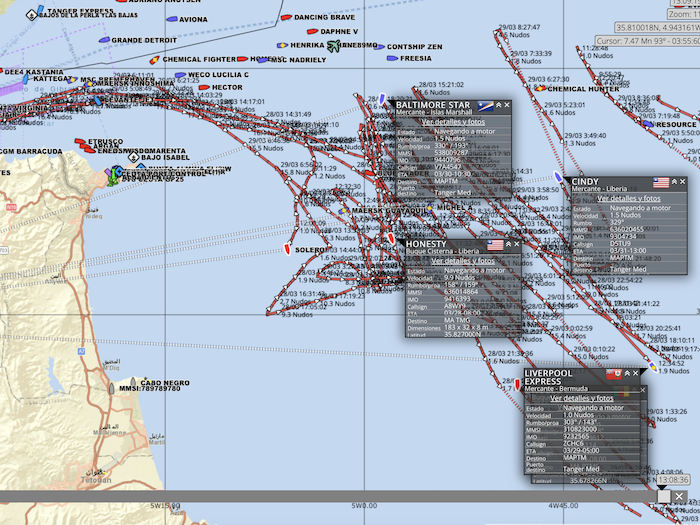This screenshot has width=700, height=525.
Task: Close the popup hidden behind LIVERPOOL EXPRESS
Action: pos(643,390)
